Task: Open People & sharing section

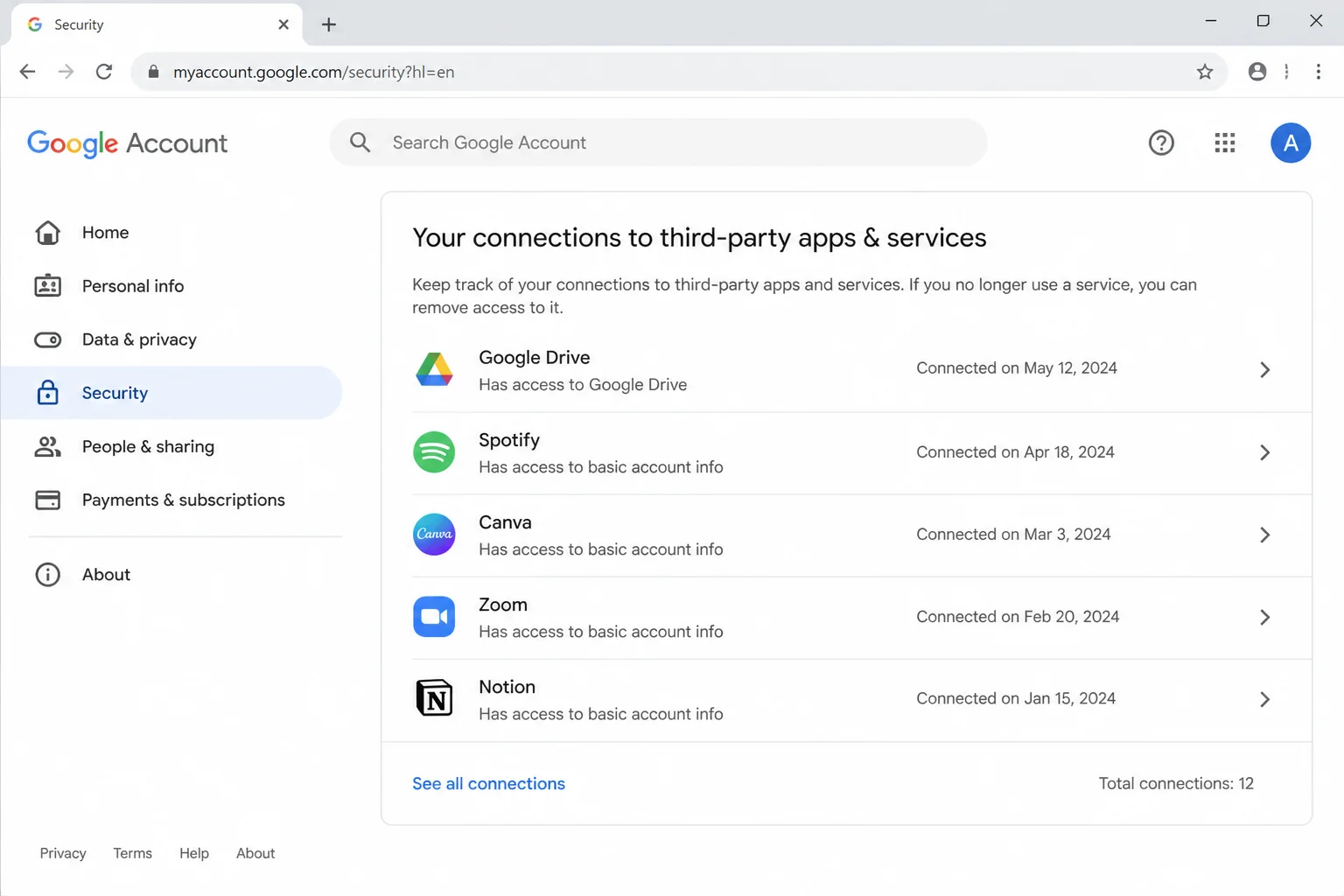Action: (171, 446)
